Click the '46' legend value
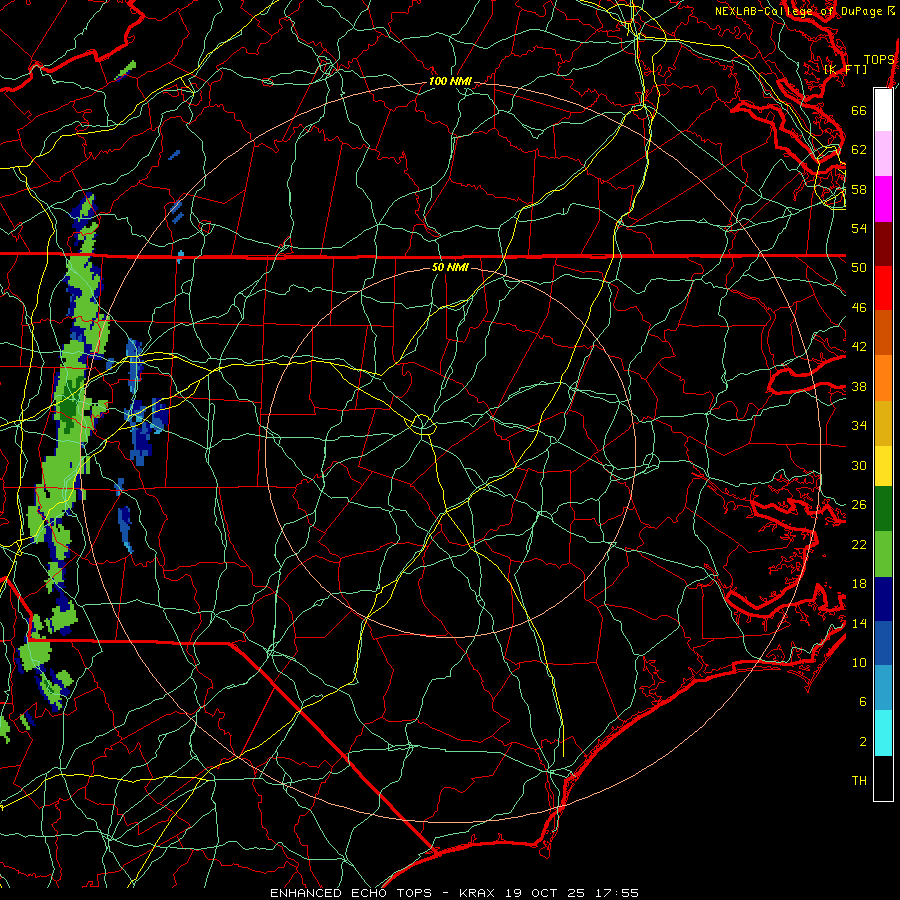 pyautogui.click(x=859, y=308)
